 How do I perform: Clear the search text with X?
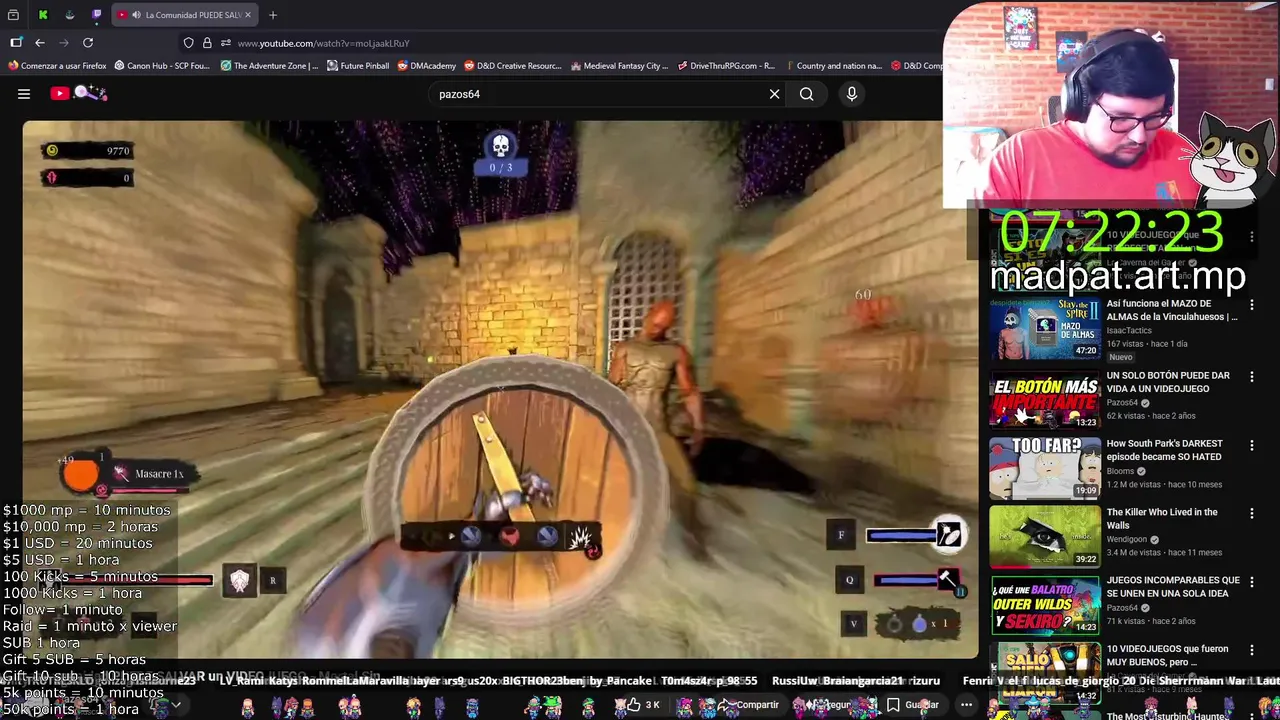774,94
